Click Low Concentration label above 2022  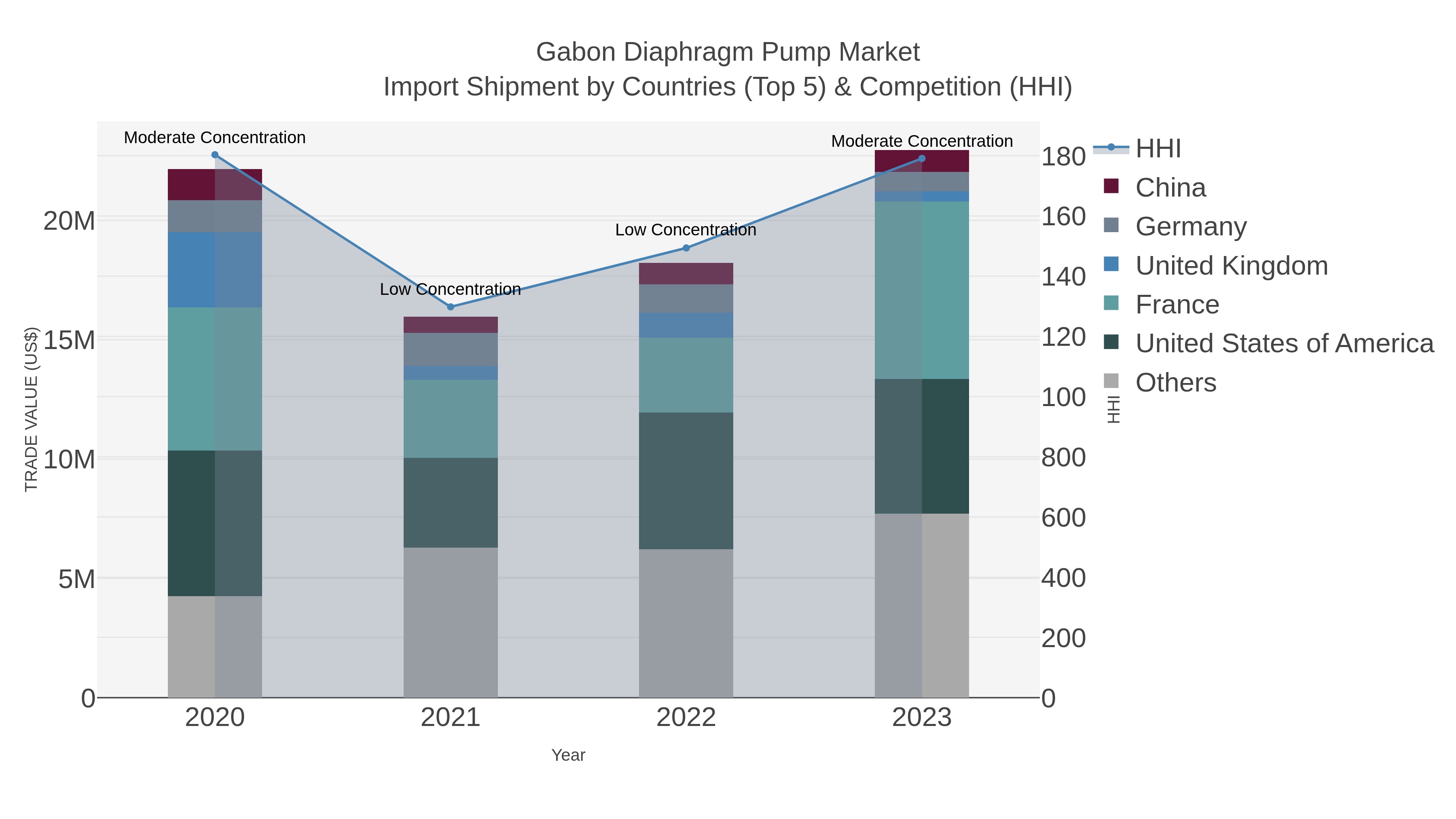click(x=686, y=230)
